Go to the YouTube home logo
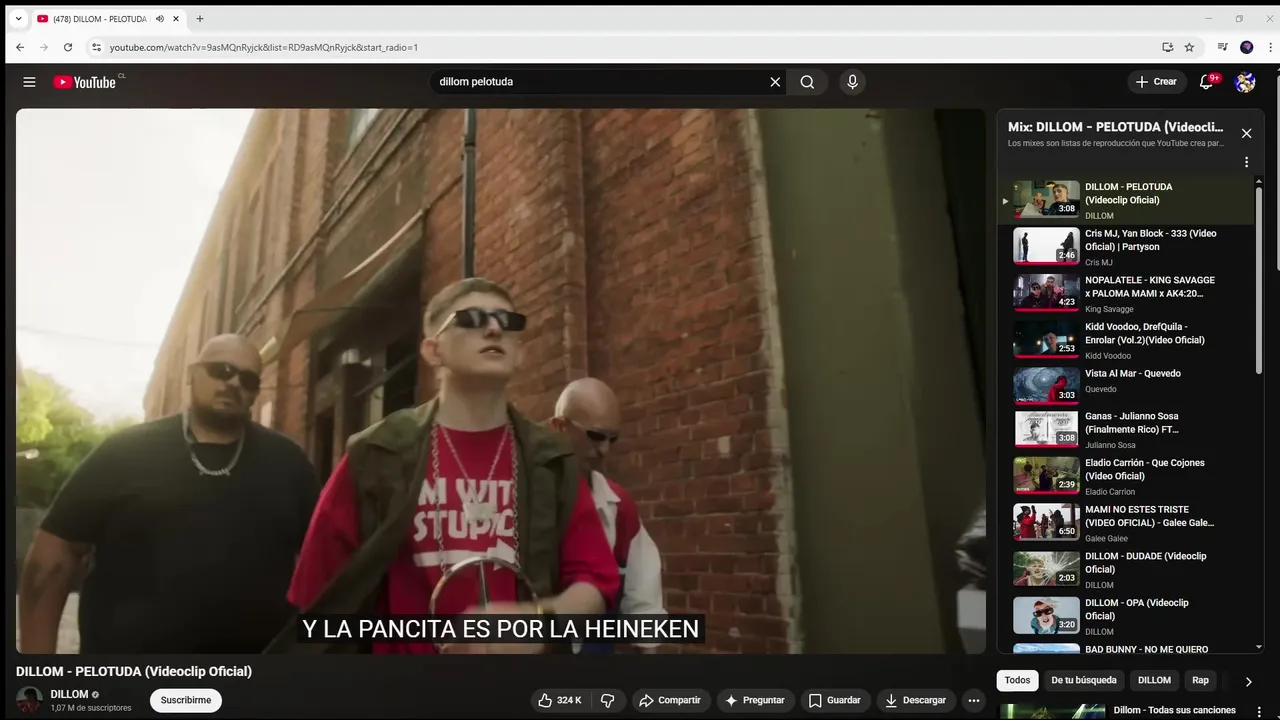The width and height of the screenshot is (1280, 720). (85, 82)
